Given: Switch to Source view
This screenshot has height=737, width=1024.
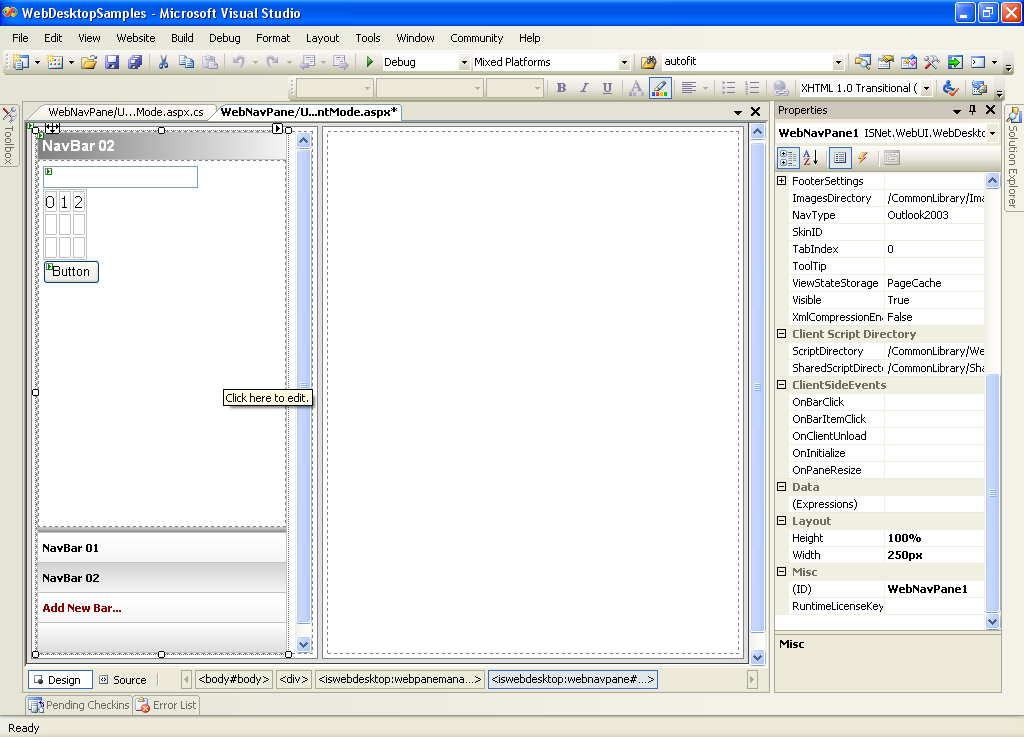Looking at the screenshot, I should (122, 680).
